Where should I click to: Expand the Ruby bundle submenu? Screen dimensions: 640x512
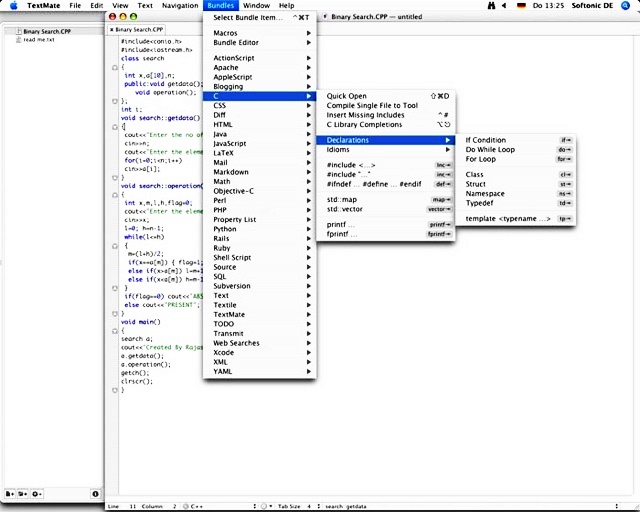(260, 248)
